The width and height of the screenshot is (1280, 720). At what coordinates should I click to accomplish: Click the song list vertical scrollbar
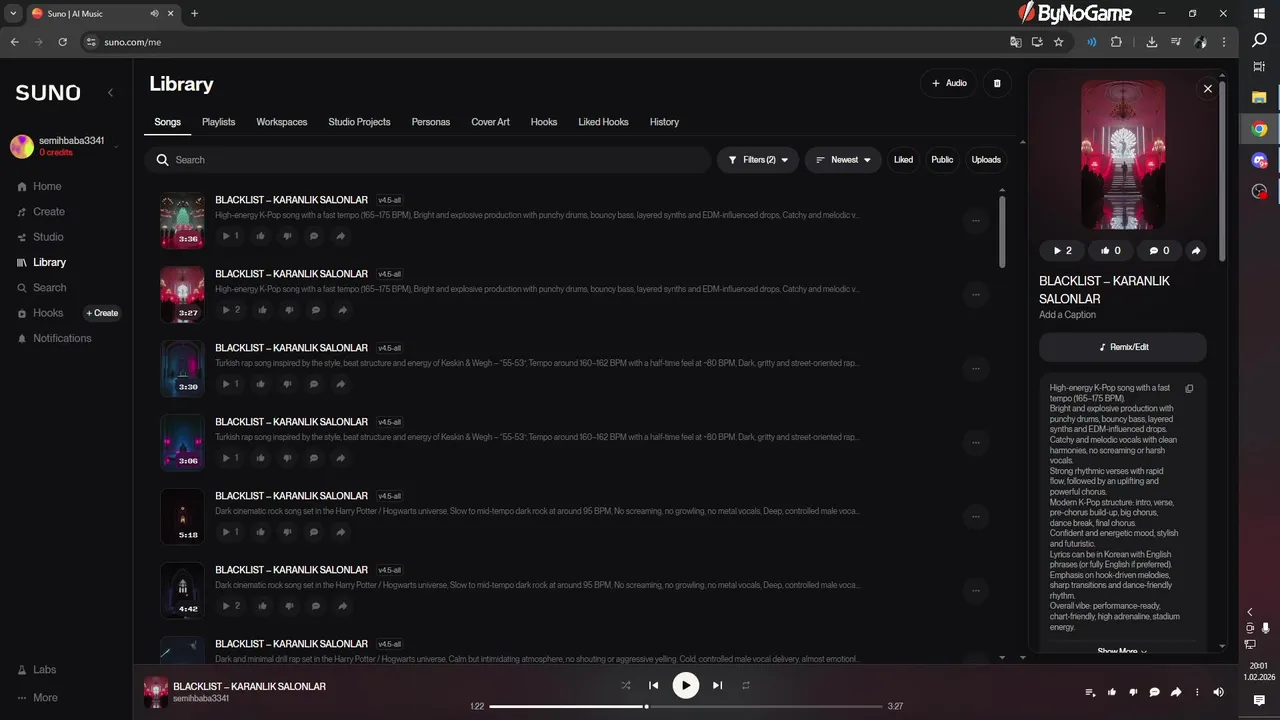1002,232
